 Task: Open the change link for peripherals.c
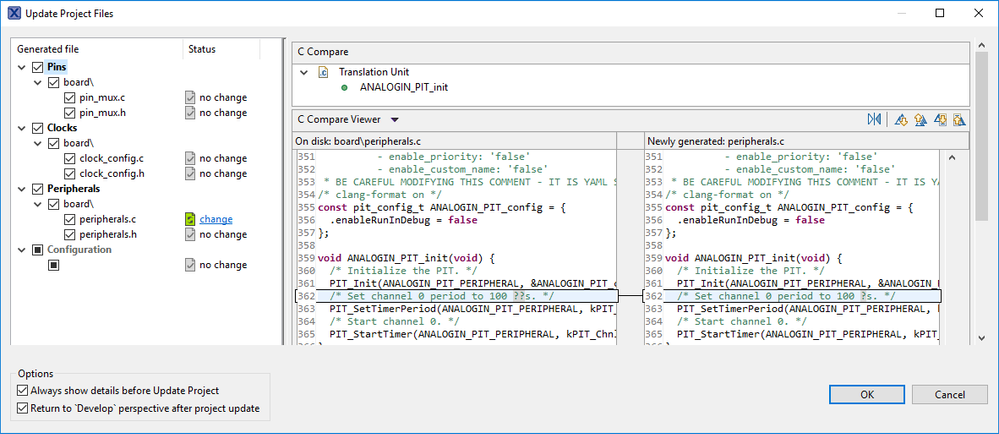(x=215, y=219)
